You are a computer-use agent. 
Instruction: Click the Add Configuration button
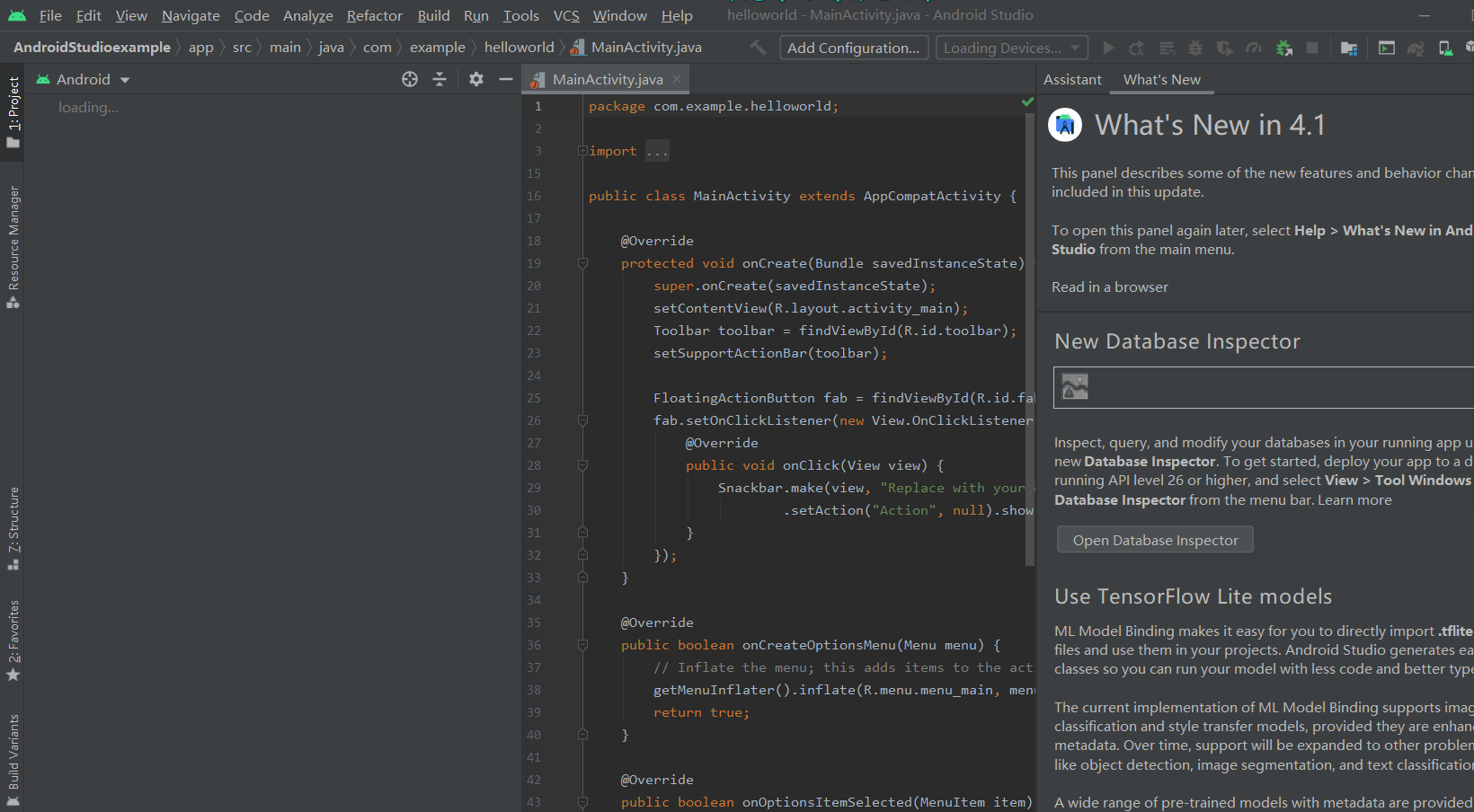coord(853,48)
